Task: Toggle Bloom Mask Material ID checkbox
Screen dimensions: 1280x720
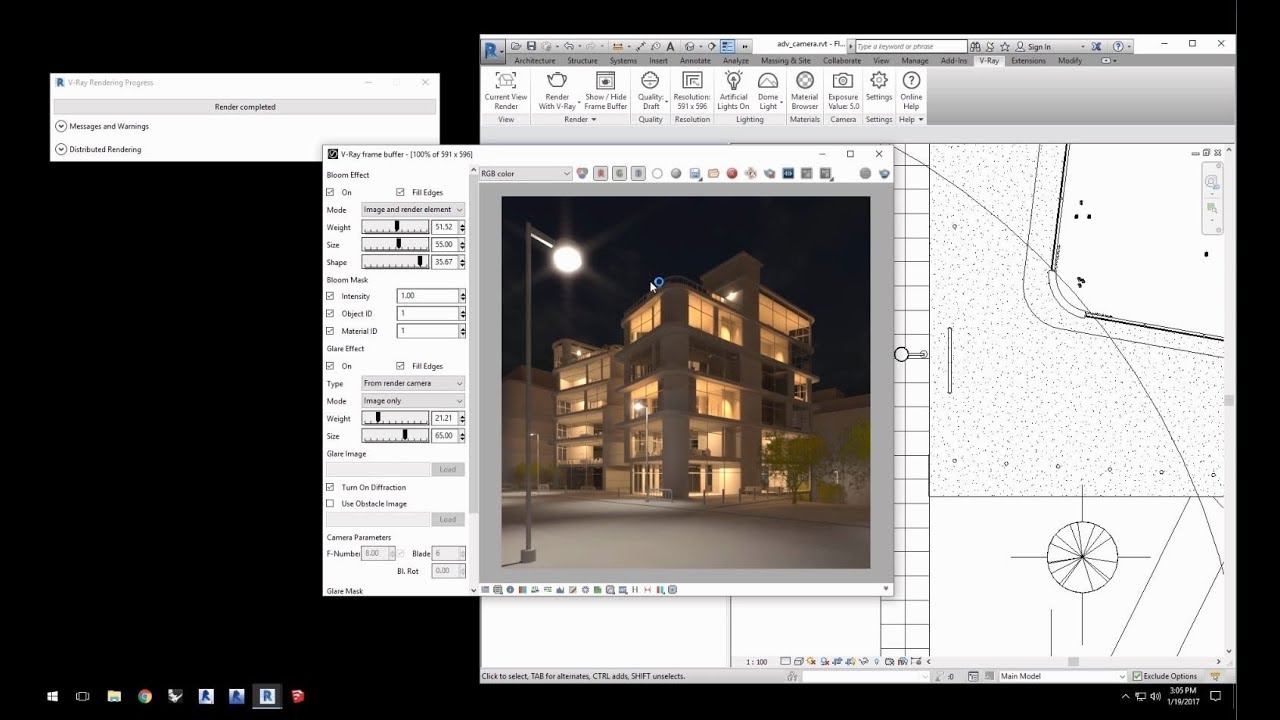Action: click(x=331, y=331)
